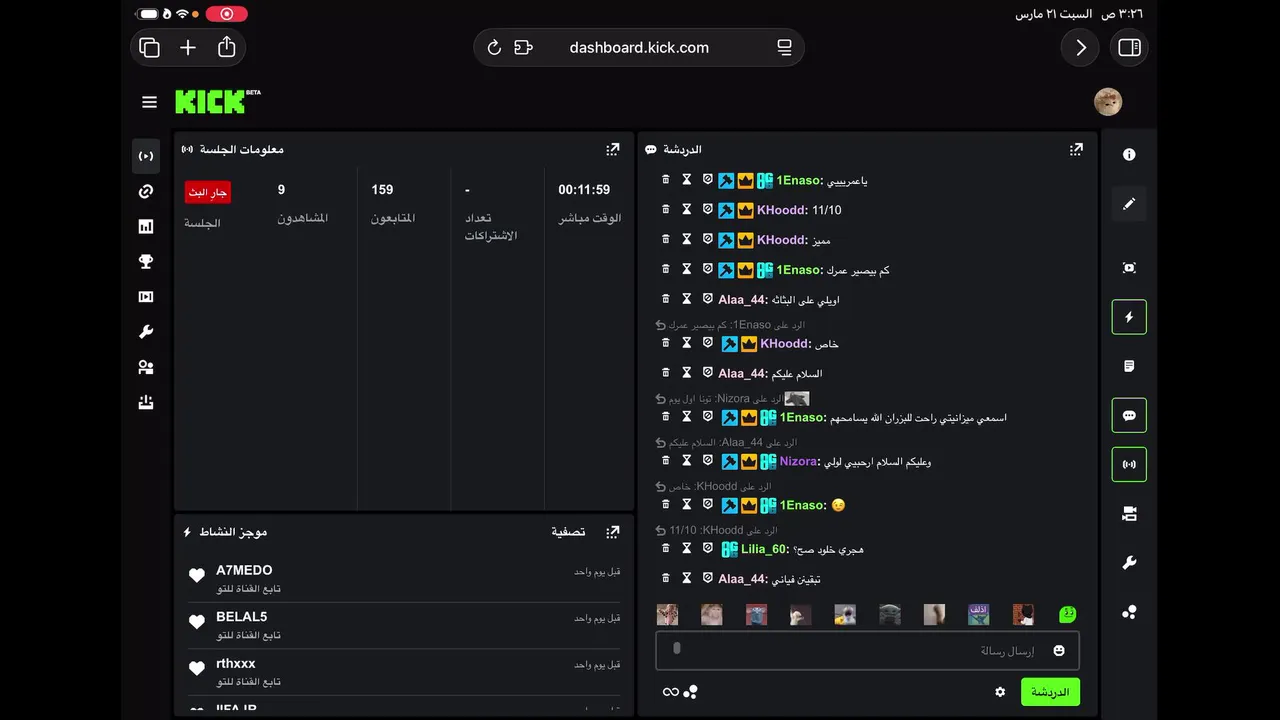
Task: Click username Lilia_60 in chat
Action: (x=765, y=549)
